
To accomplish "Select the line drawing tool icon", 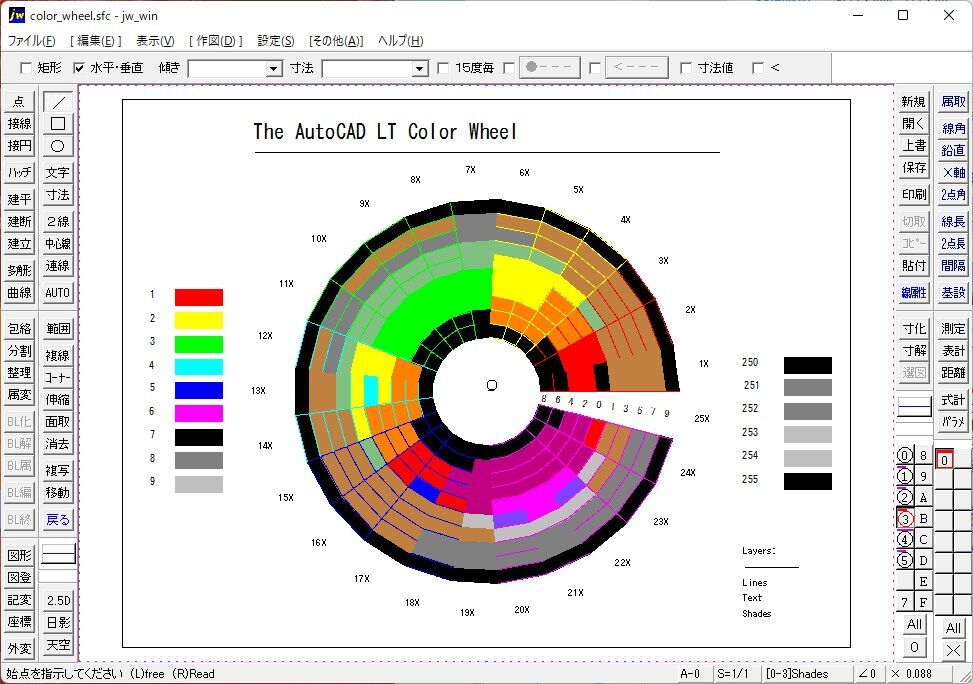I will pyautogui.click(x=58, y=102).
